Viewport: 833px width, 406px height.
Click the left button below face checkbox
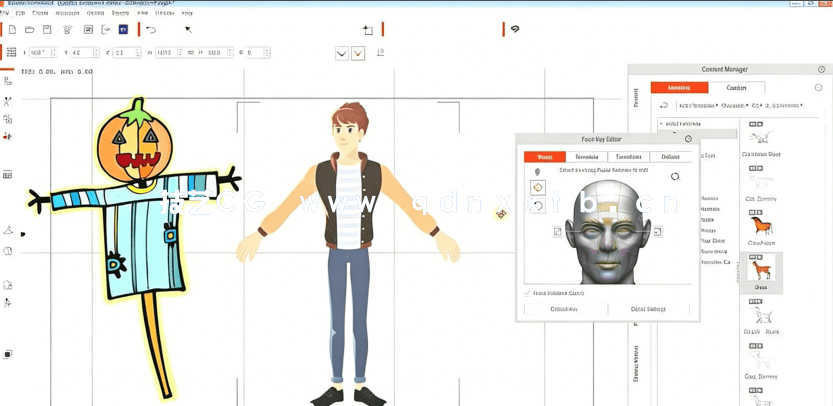tap(563, 309)
